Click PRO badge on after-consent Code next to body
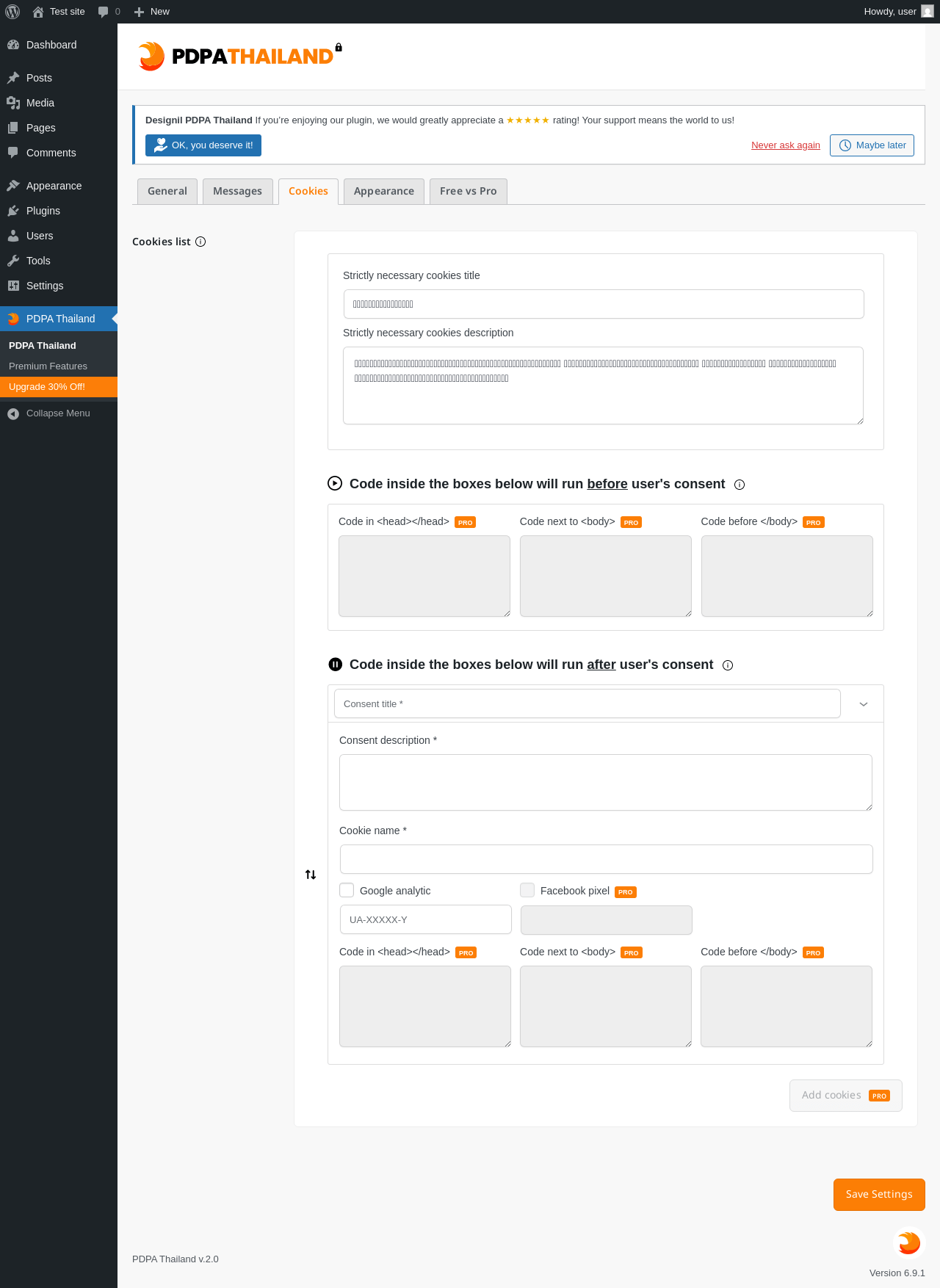The height and width of the screenshot is (1288, 940). pos(632,952)
